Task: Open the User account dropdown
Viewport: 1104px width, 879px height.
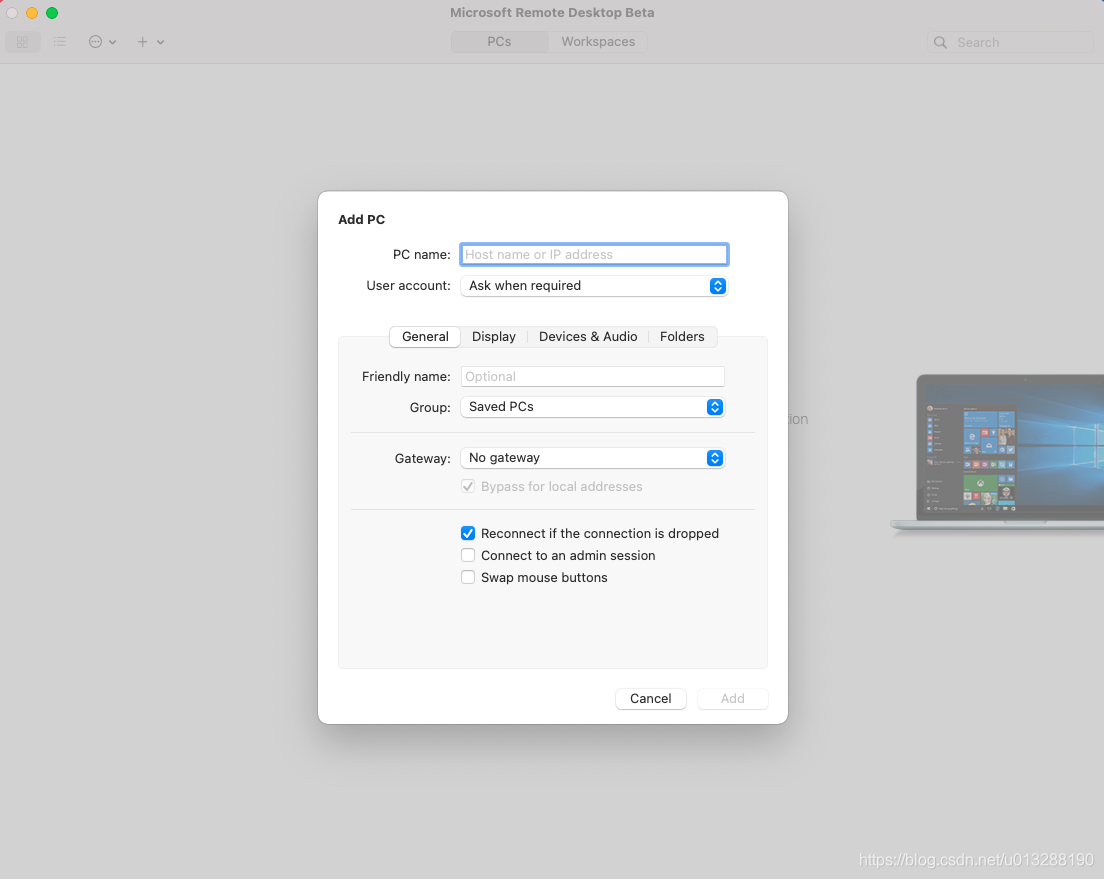Action: point(594,285)
